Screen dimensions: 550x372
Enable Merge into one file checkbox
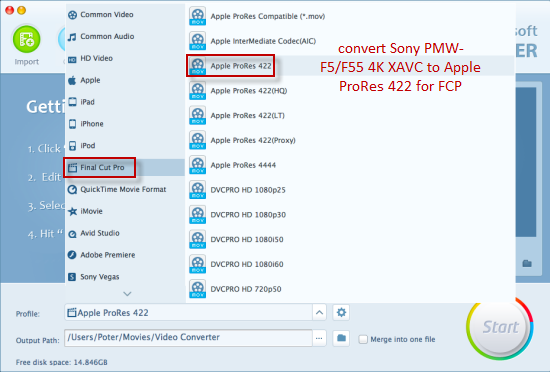pos(363,339)
